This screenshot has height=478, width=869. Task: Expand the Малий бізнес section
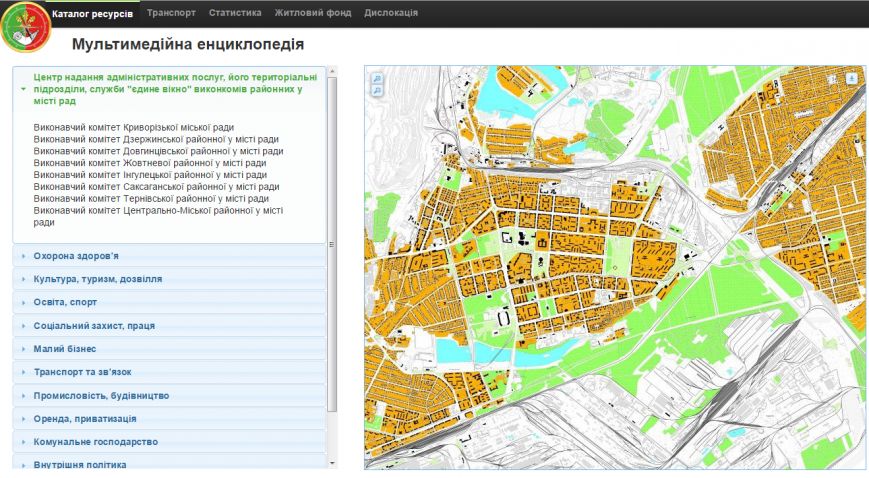click(x=170, y=349)
